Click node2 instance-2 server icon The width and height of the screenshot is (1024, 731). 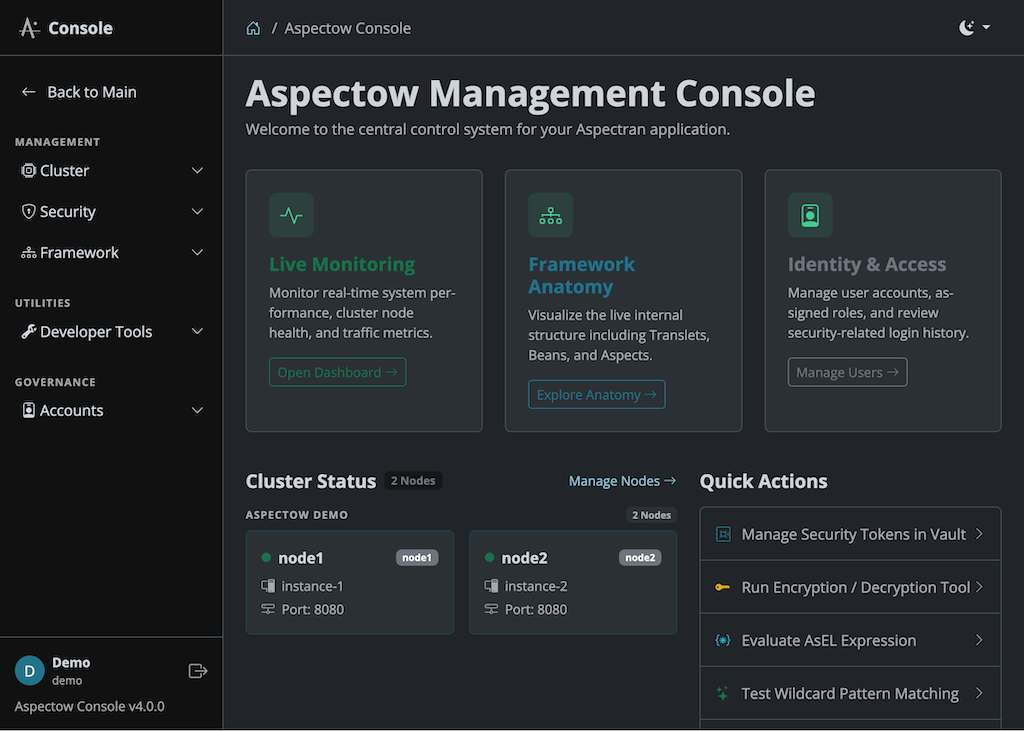[491, 586]
